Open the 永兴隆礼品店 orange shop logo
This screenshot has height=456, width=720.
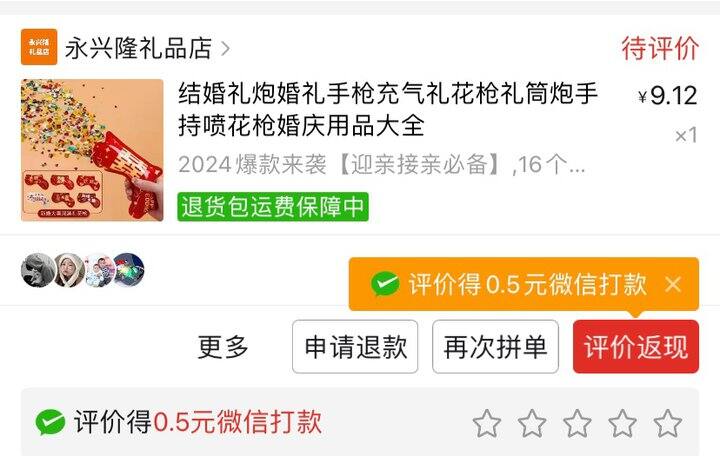39,47
